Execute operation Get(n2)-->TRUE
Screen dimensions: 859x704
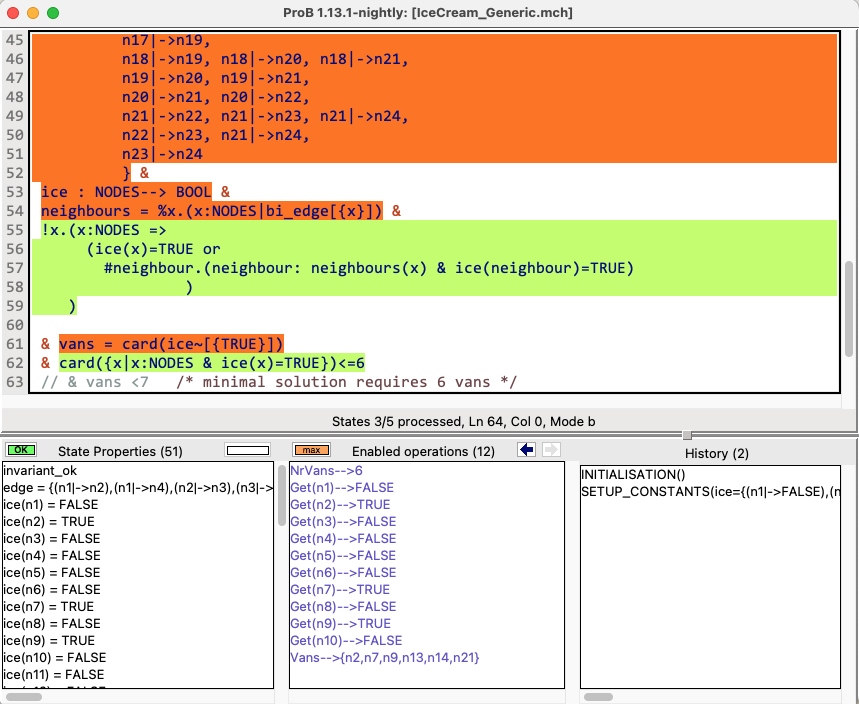pyautogui.click(x=341, y=504)
